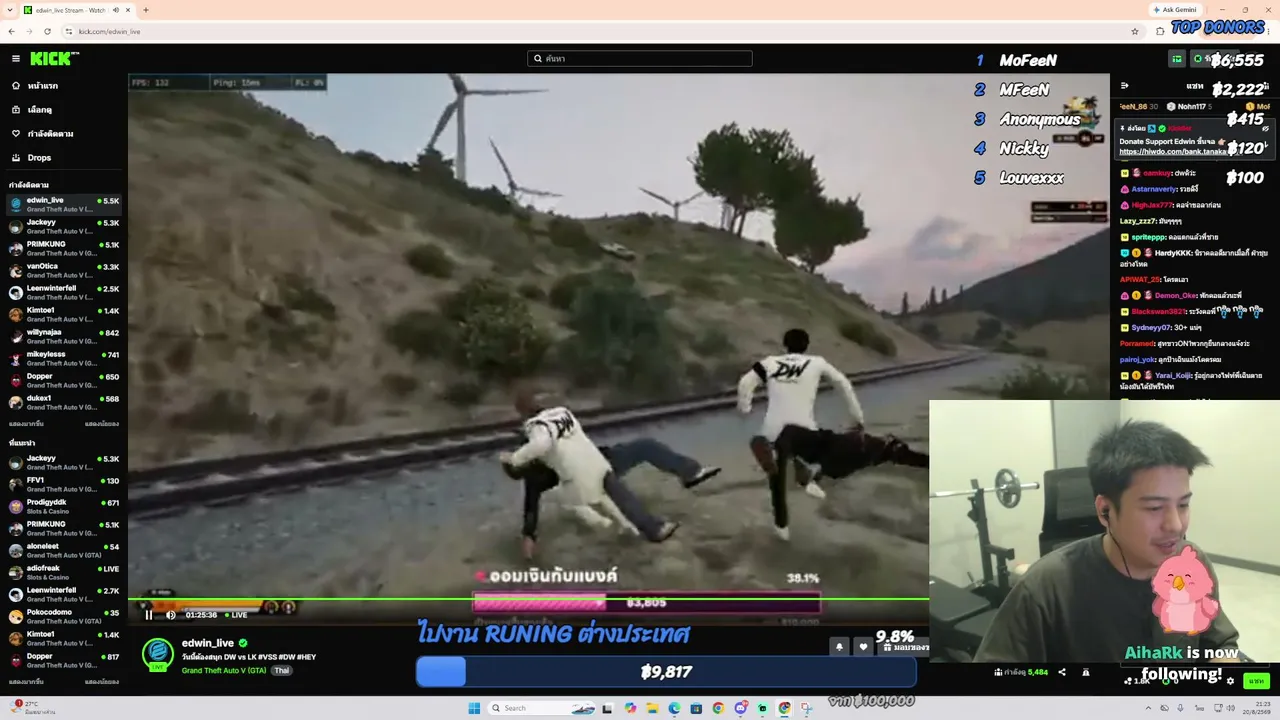Open FFV1 channel in the recommended list
Viewport: 1280px width, 720px height.
click(x=64, y=484)
